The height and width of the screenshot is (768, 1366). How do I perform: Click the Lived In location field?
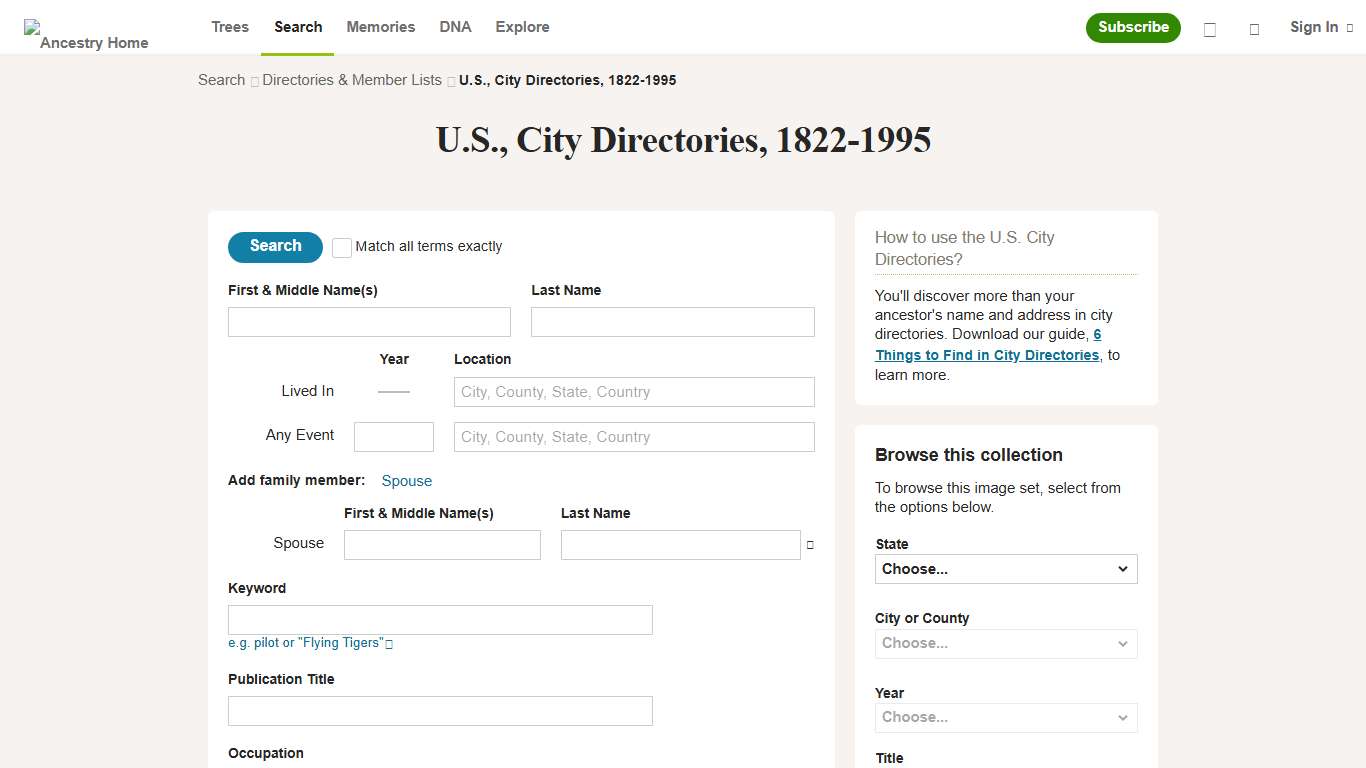(x=633, y=391)
